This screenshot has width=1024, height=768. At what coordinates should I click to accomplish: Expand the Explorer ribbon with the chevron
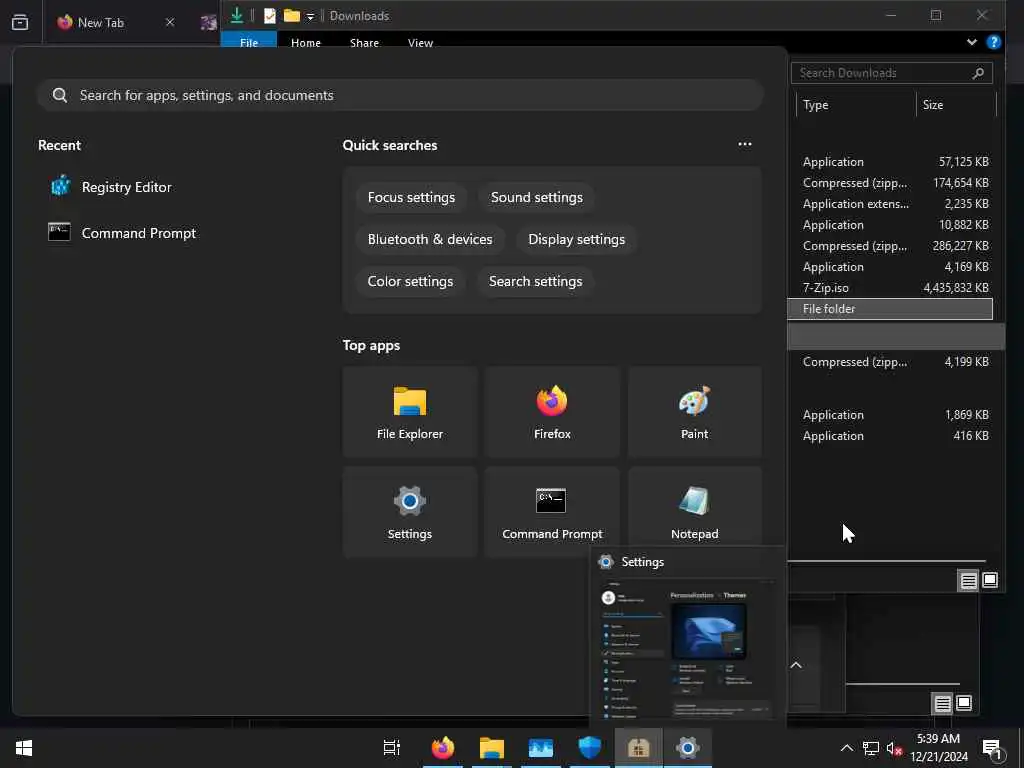(x=971, y=42)
